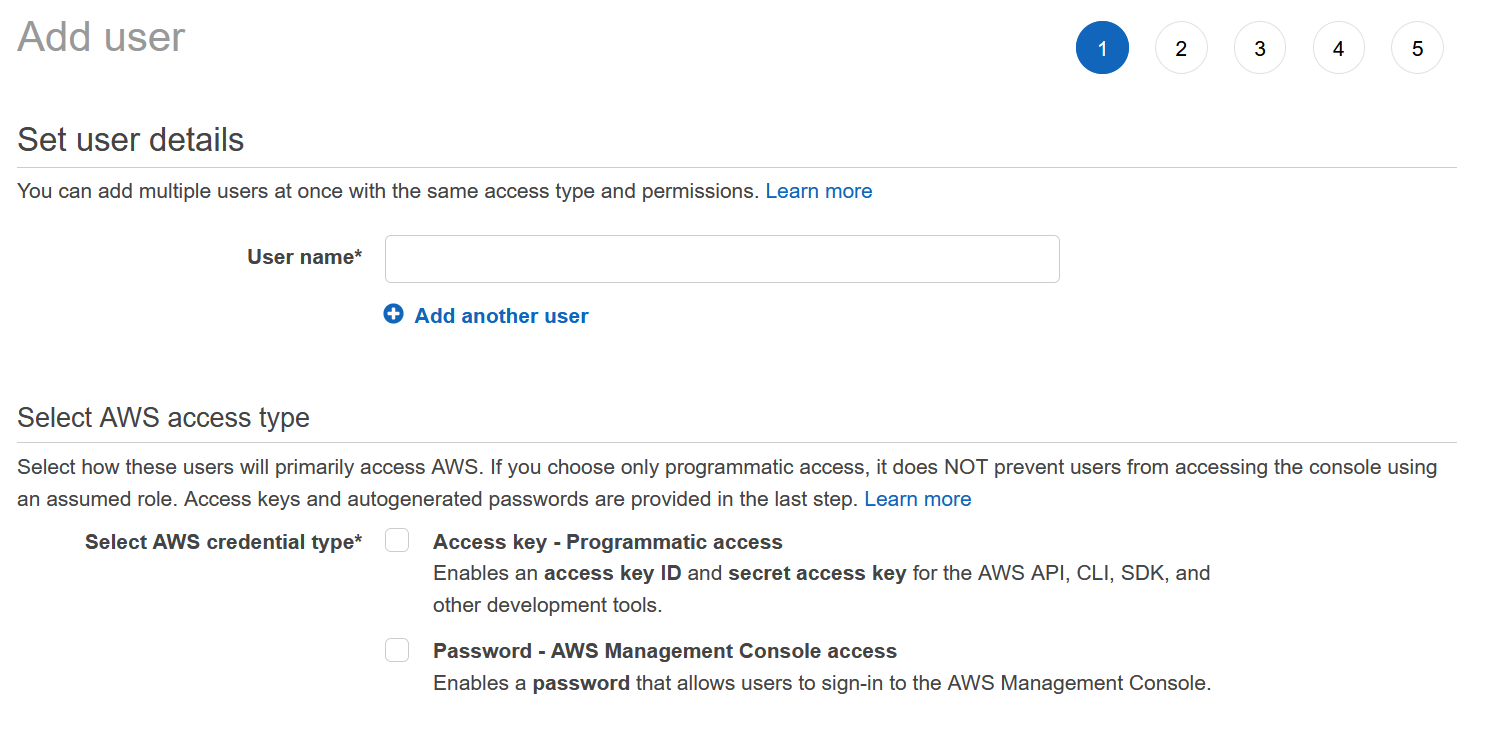
Task: Jump to step 2 indicator
Action: tap(1181, 48)
